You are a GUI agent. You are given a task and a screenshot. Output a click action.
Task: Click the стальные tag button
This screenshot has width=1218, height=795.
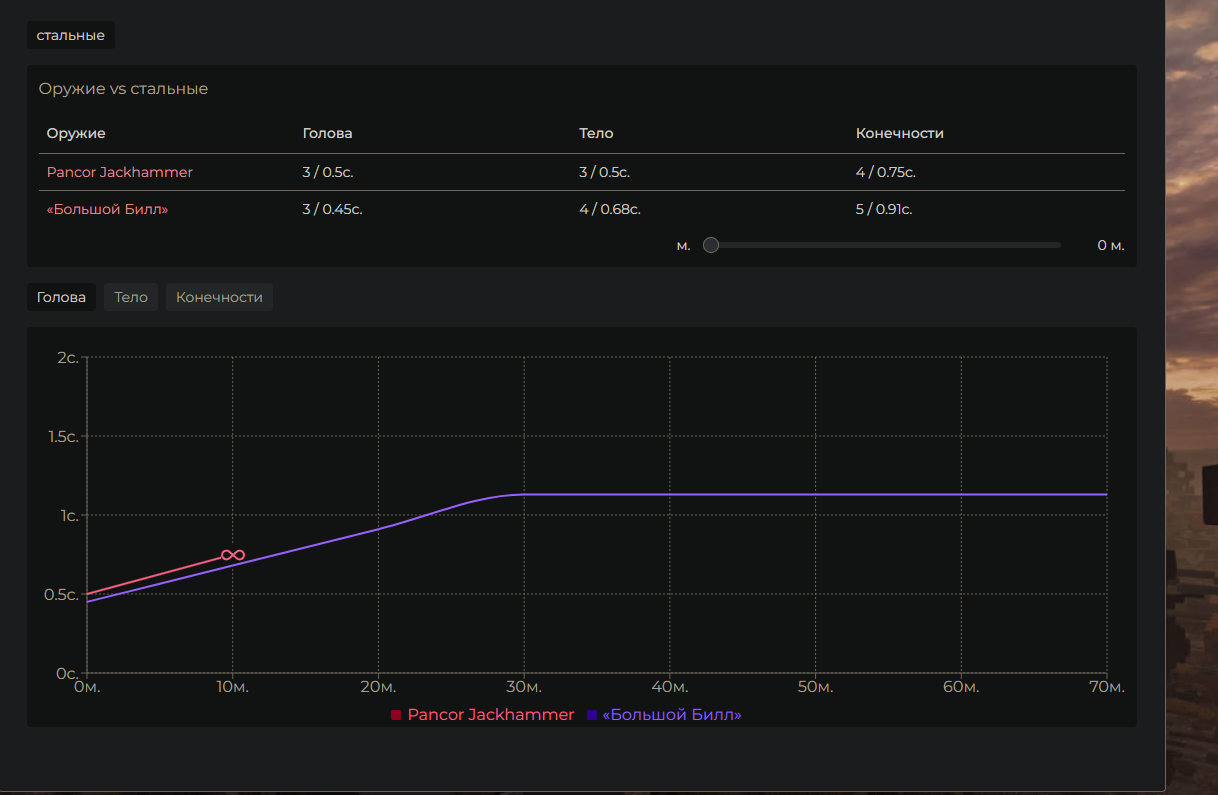[70, 36]
